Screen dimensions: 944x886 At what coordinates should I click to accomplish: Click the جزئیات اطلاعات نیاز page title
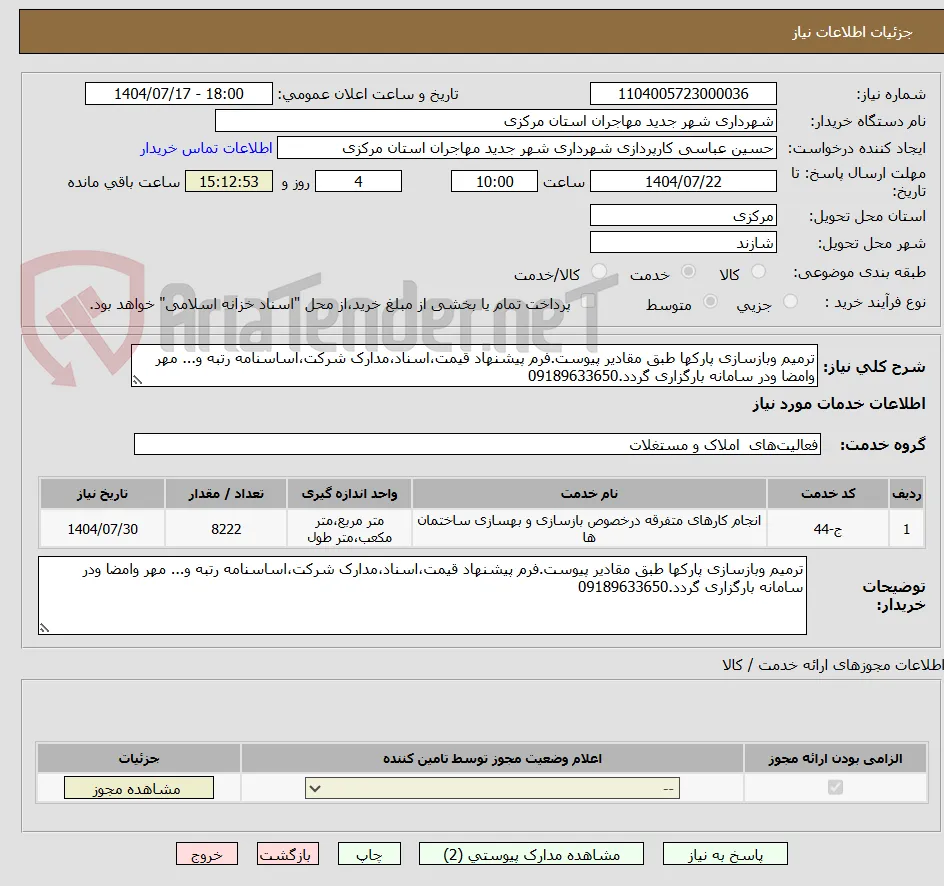852,32
